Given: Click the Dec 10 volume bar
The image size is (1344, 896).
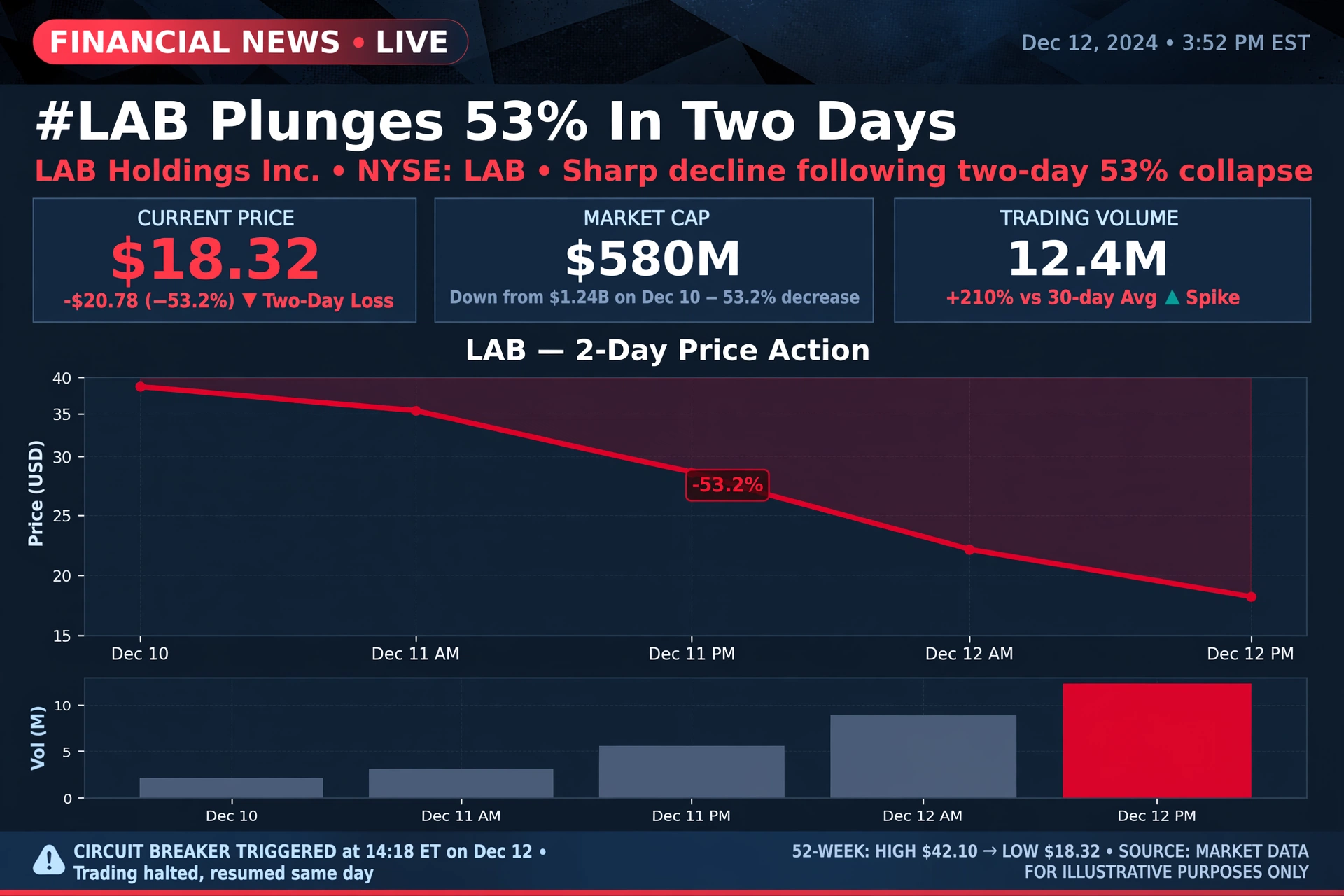Looking at the screenshot, I should tap(232, 788).
